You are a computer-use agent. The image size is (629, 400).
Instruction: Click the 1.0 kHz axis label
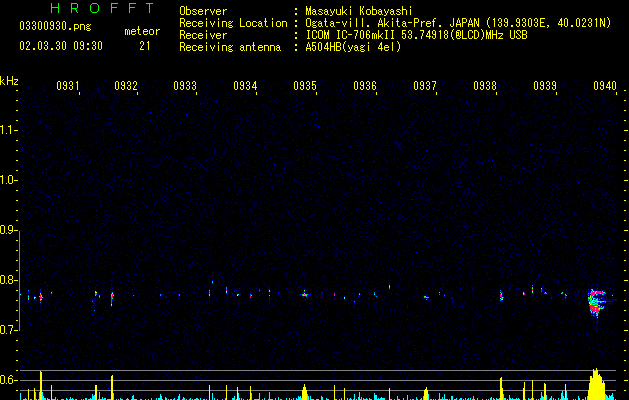pyautogui.click(x=8, y=180)
